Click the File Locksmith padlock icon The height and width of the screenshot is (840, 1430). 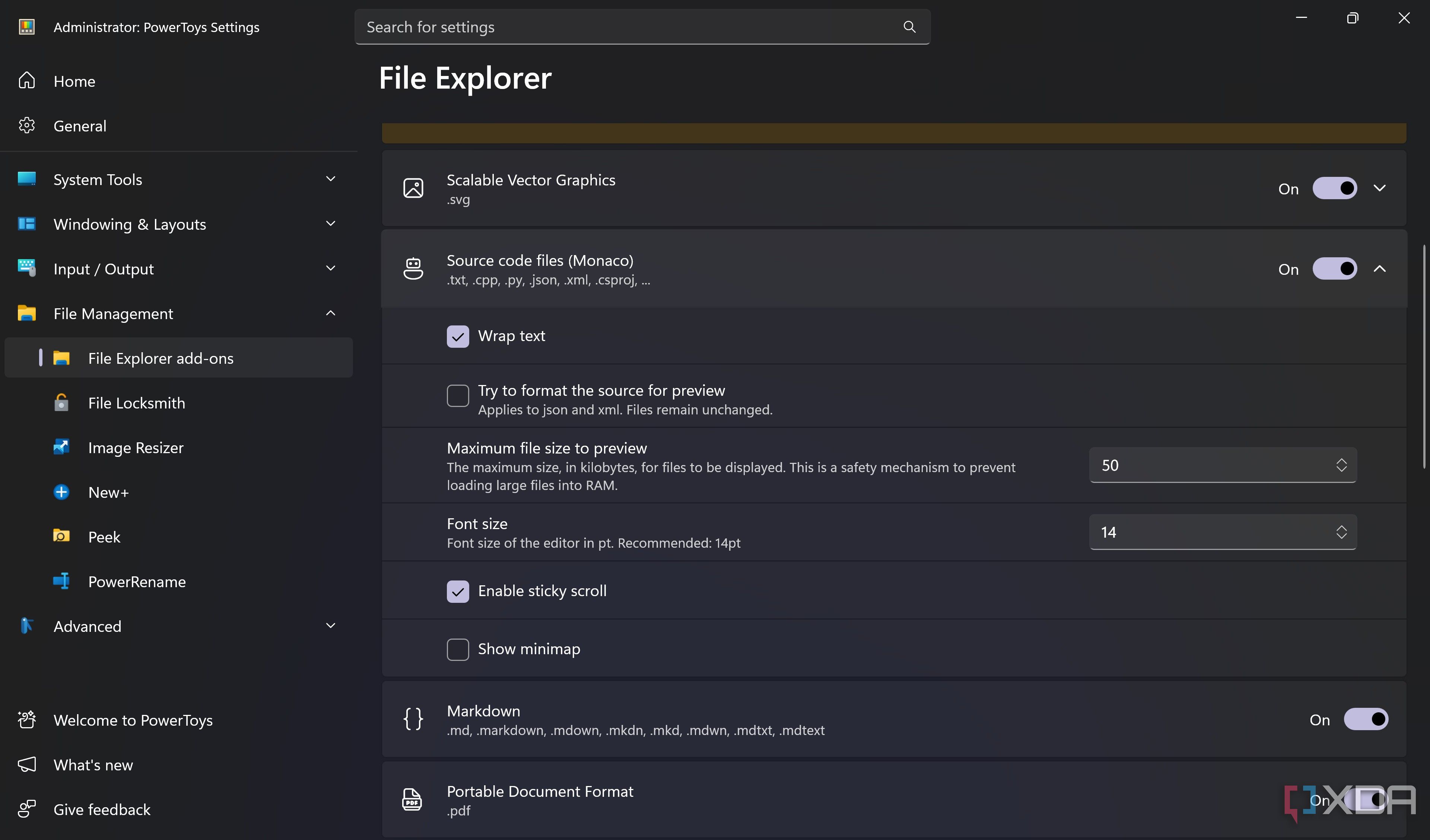coord(61,402)
